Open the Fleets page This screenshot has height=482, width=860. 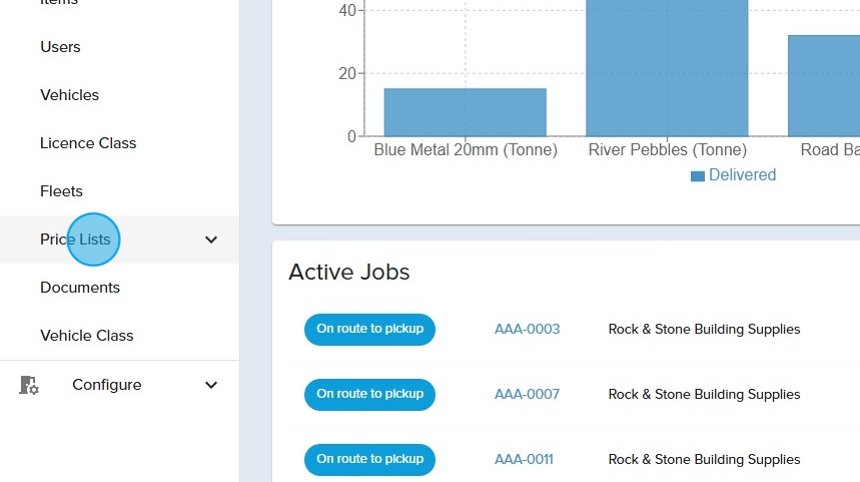(x=61, y=191)
